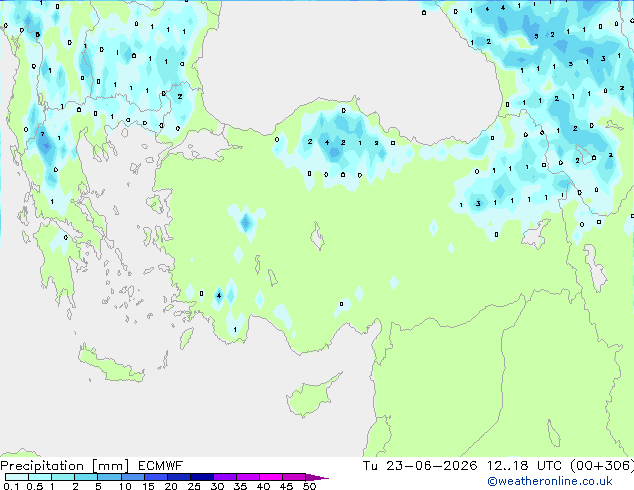Click the '50' legend scale label
Viewport: 634px width, 490px height.
pyautogui.click(x=310, y=486)
